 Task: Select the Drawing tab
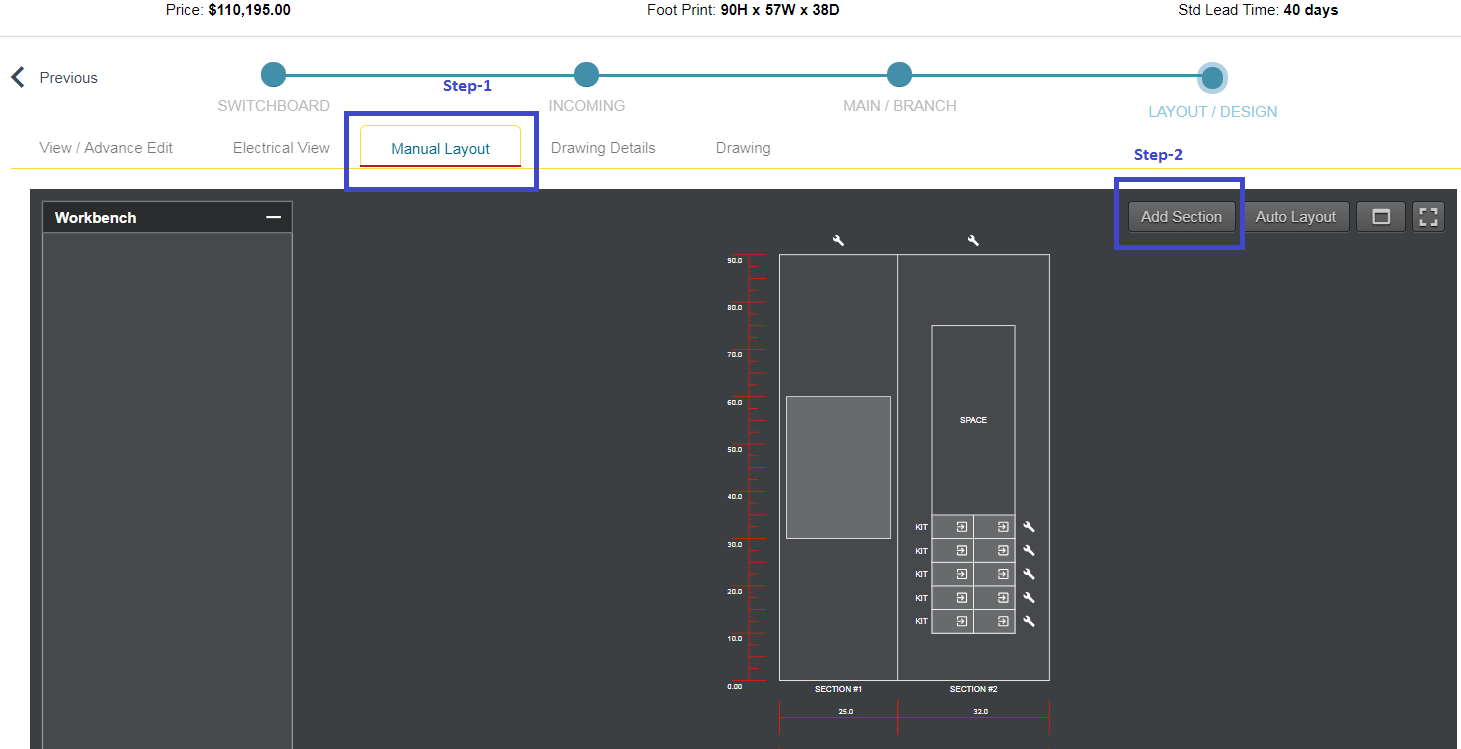point(742,147)
